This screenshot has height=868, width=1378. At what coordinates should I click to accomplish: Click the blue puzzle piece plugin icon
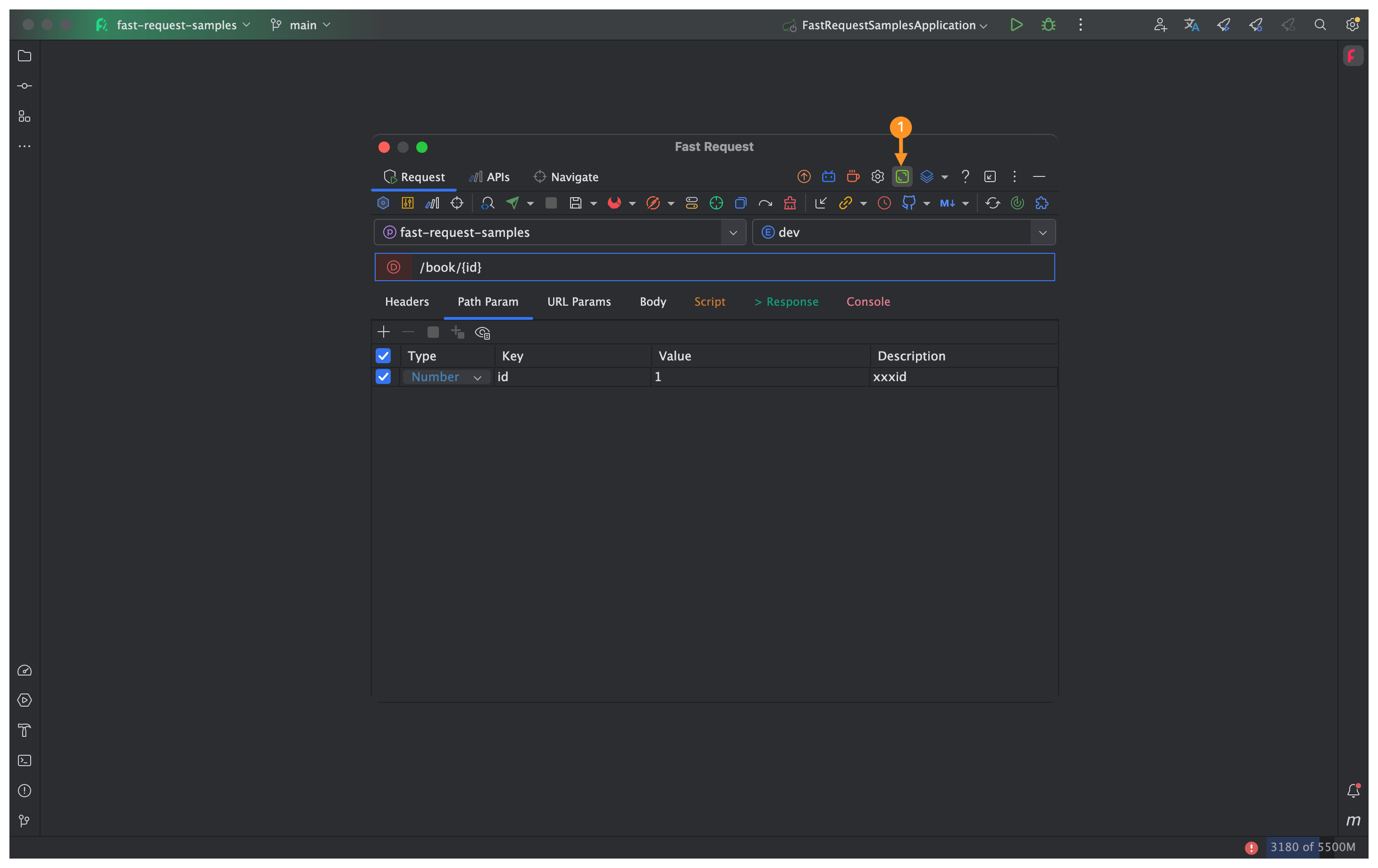click(x=1042, y=202)
